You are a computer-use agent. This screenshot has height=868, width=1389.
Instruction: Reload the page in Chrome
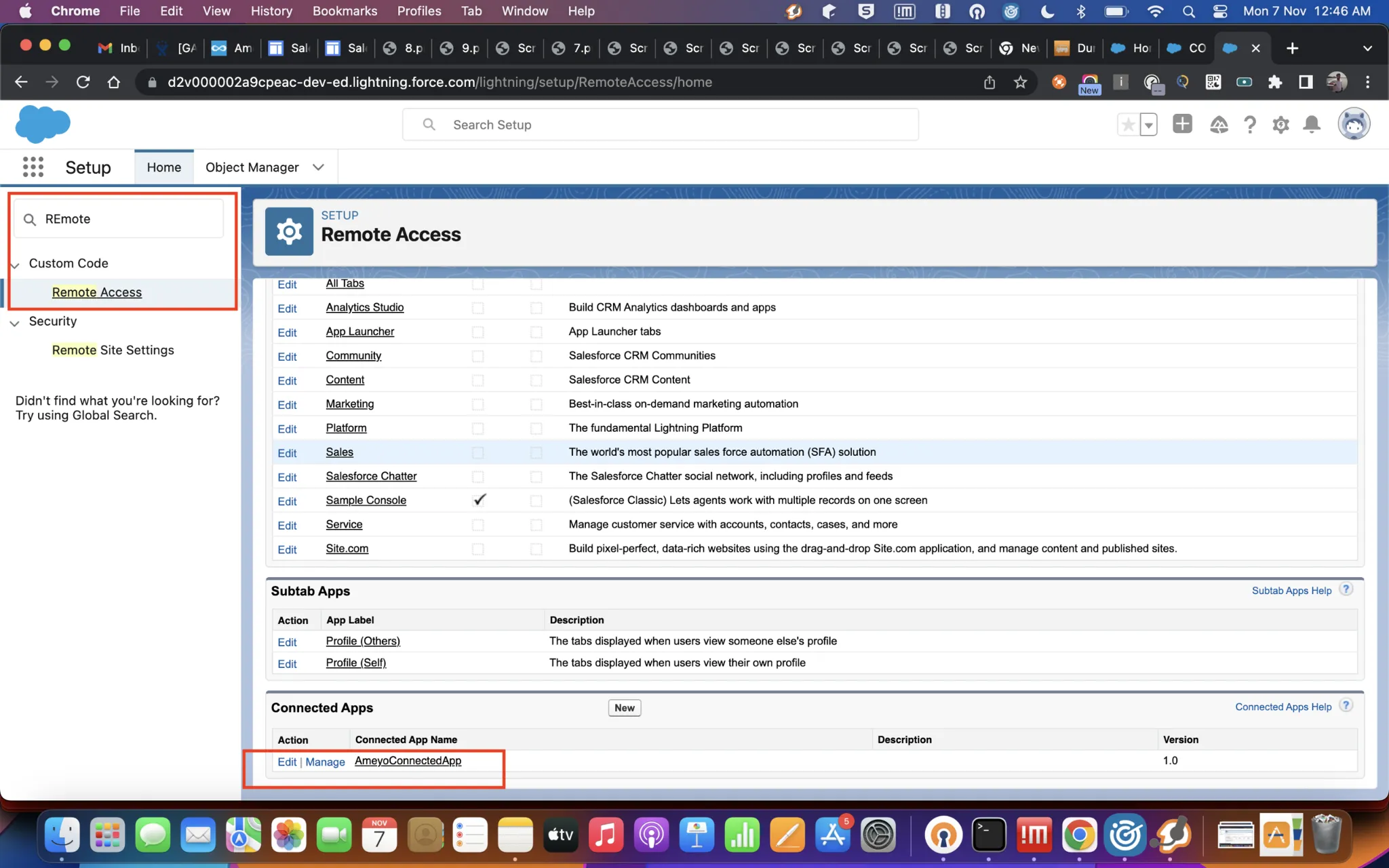(83, 82)
